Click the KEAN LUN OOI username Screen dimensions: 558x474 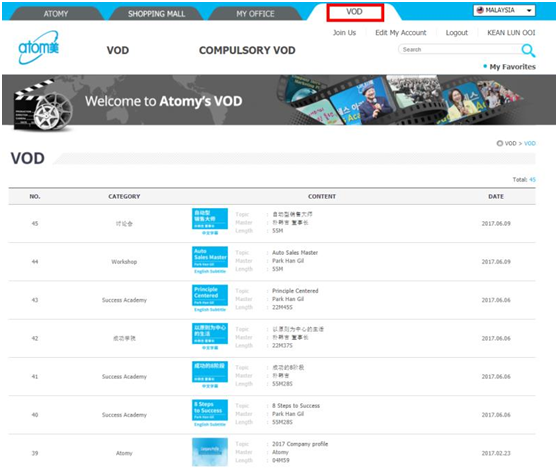coord(511,33)
